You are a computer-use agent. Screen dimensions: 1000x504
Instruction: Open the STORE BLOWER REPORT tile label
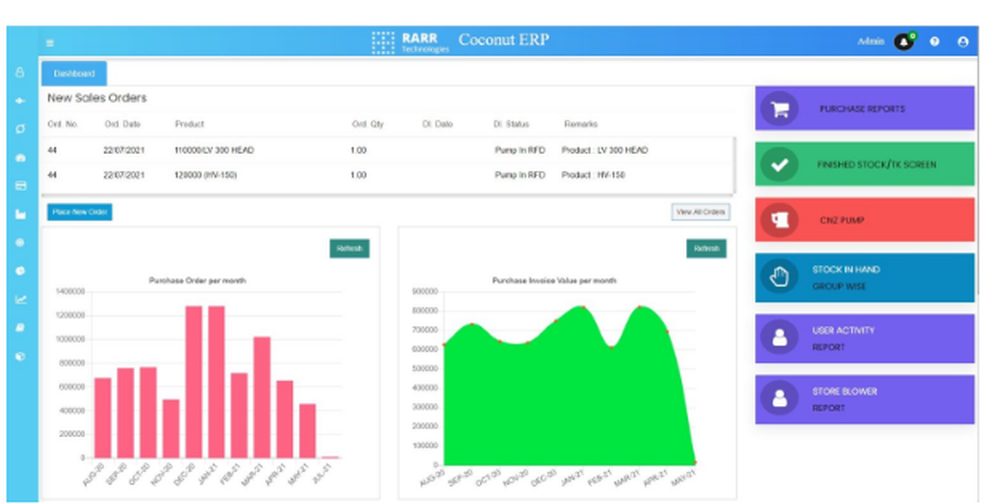844,399
